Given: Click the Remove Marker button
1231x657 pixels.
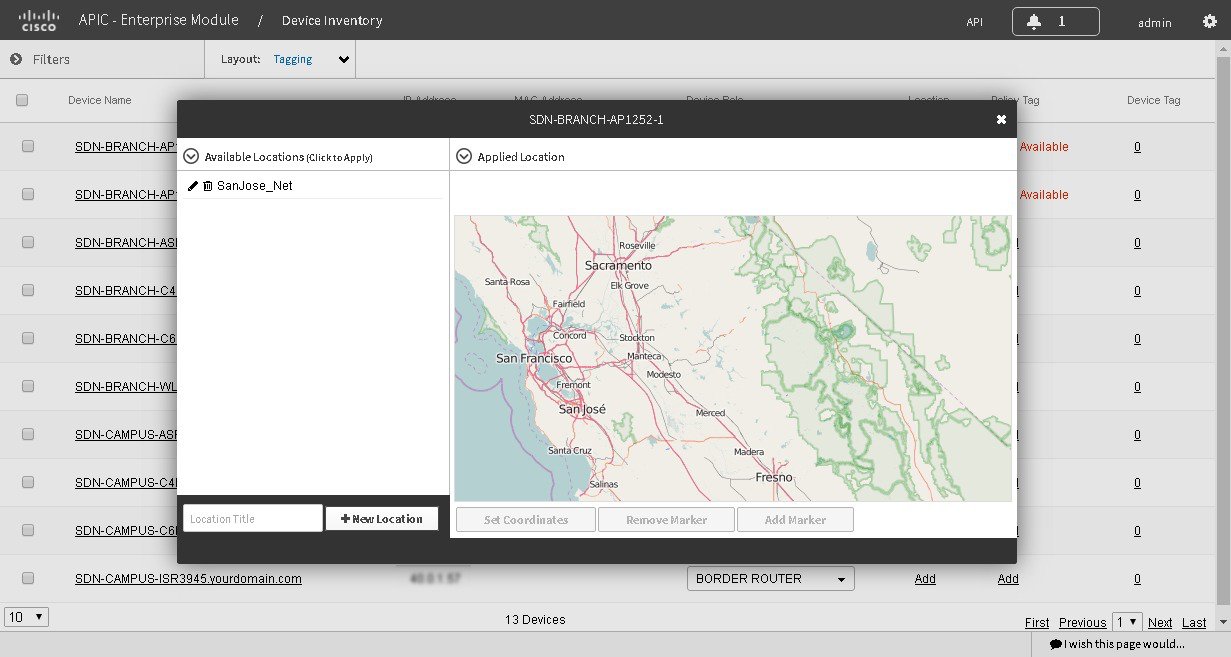Looking at the screenshot, I should point(666,520).
